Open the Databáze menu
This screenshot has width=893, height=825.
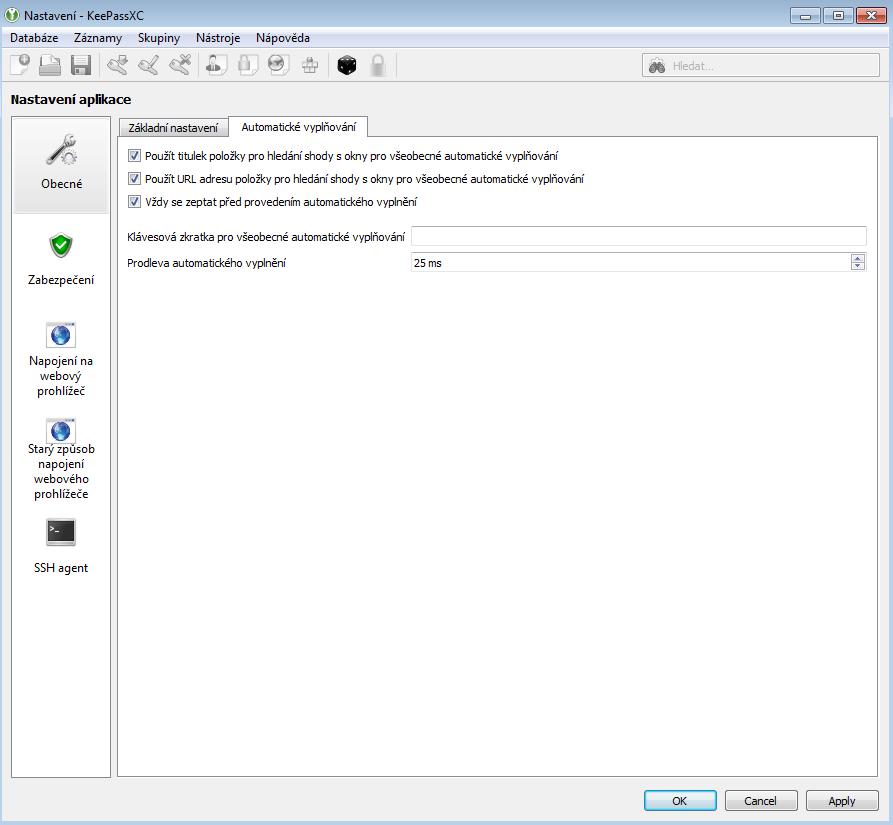click(x=34, y=38)
